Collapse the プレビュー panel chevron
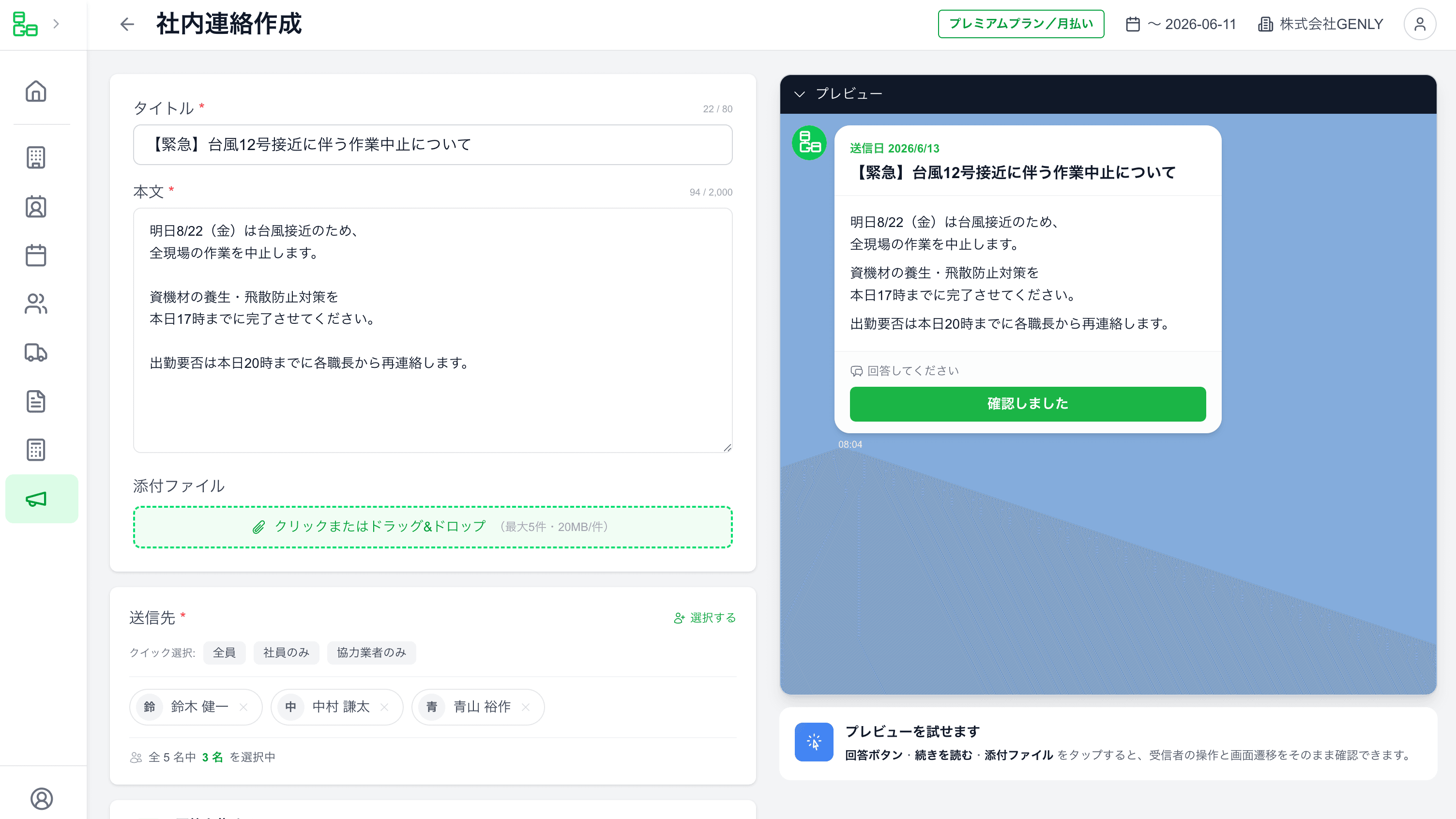The image size is (1456, 819). pyautogui.click(x=799, y=94)
